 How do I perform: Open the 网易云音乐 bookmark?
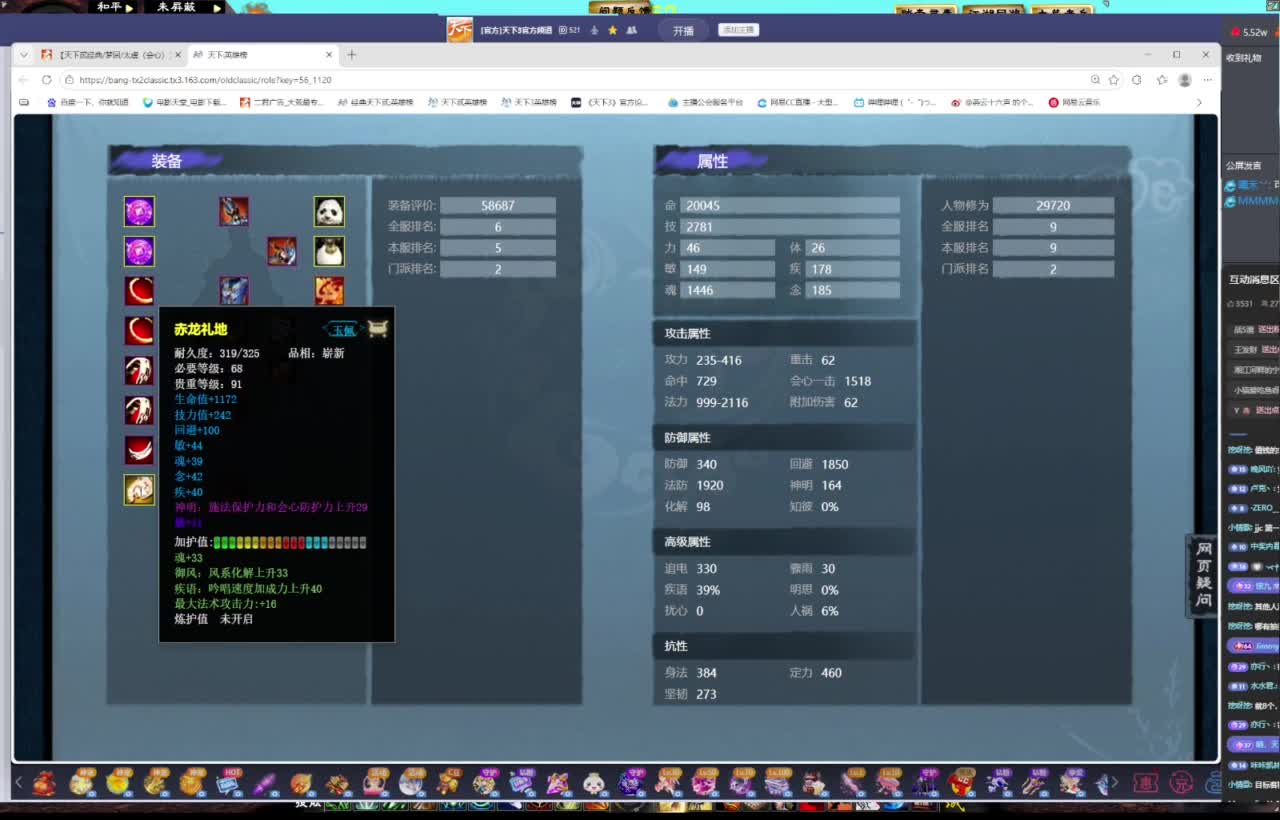[x=1075, y=102]
